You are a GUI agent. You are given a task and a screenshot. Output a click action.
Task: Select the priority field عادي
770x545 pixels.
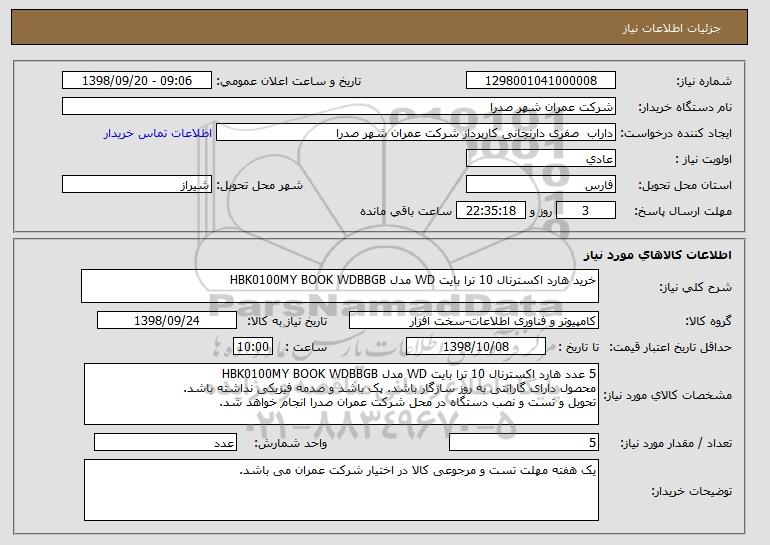(x=541, y=159)
